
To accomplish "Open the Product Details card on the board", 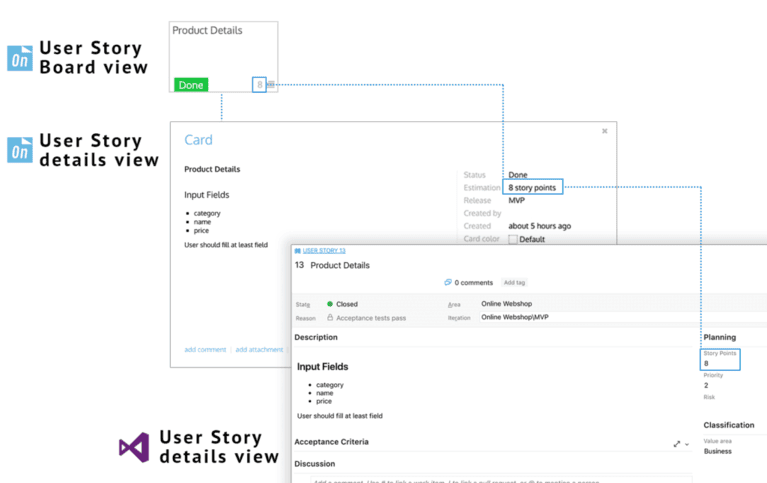I will pyautogui.click(x=224, y=57).
